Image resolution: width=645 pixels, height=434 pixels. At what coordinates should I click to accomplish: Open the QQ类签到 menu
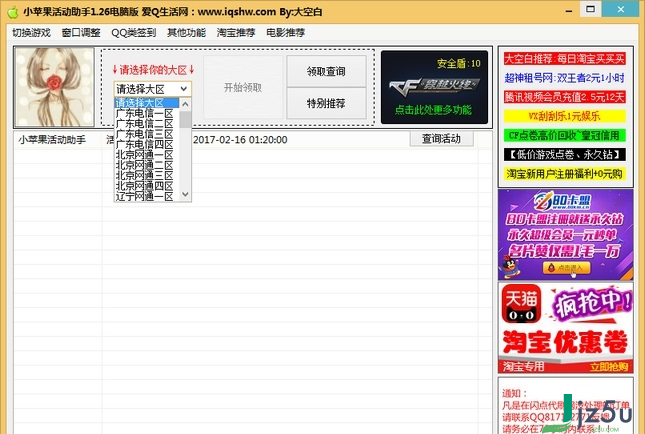(x=134, y=32)
